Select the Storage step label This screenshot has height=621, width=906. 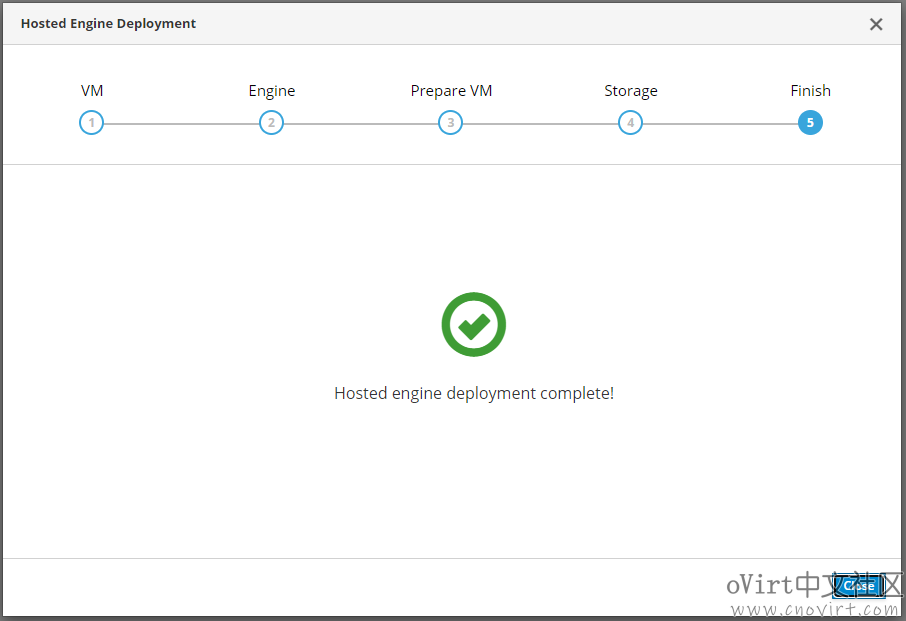(x=631, y=91)
